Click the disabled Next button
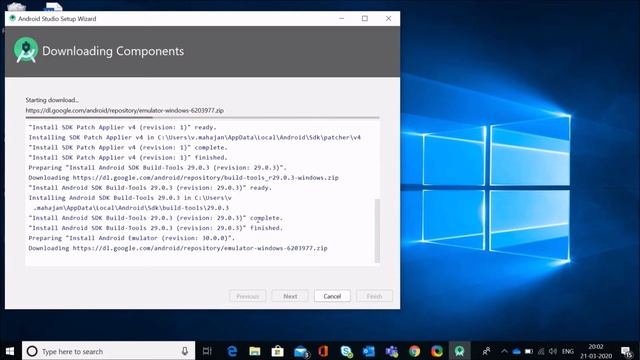This screenshot has width=640, height=360. click(x=290, y=296)
